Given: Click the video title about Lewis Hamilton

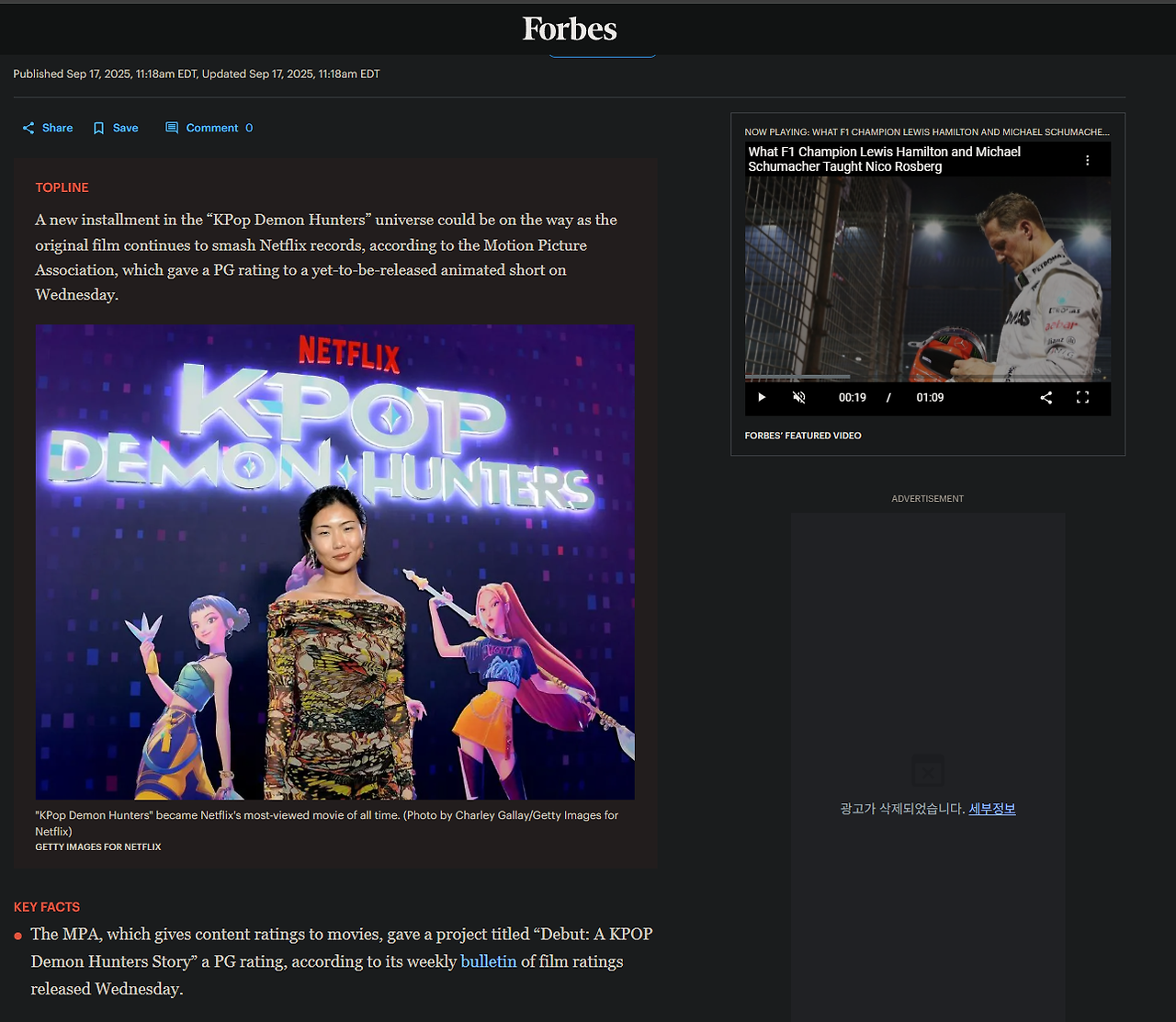Looking at the screenshot, I should tap(884, 159).
